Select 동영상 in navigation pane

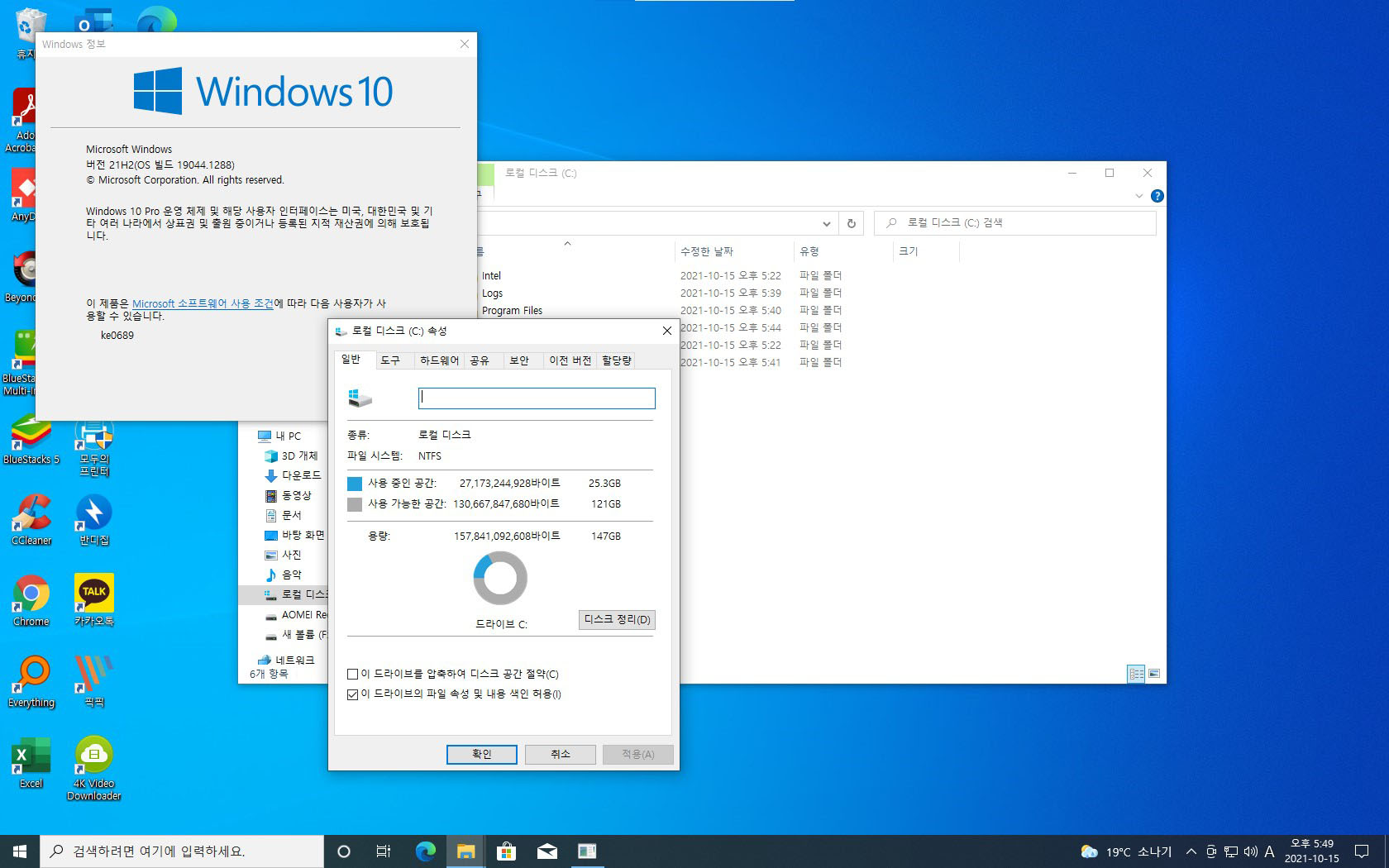[x=288, y=495]
